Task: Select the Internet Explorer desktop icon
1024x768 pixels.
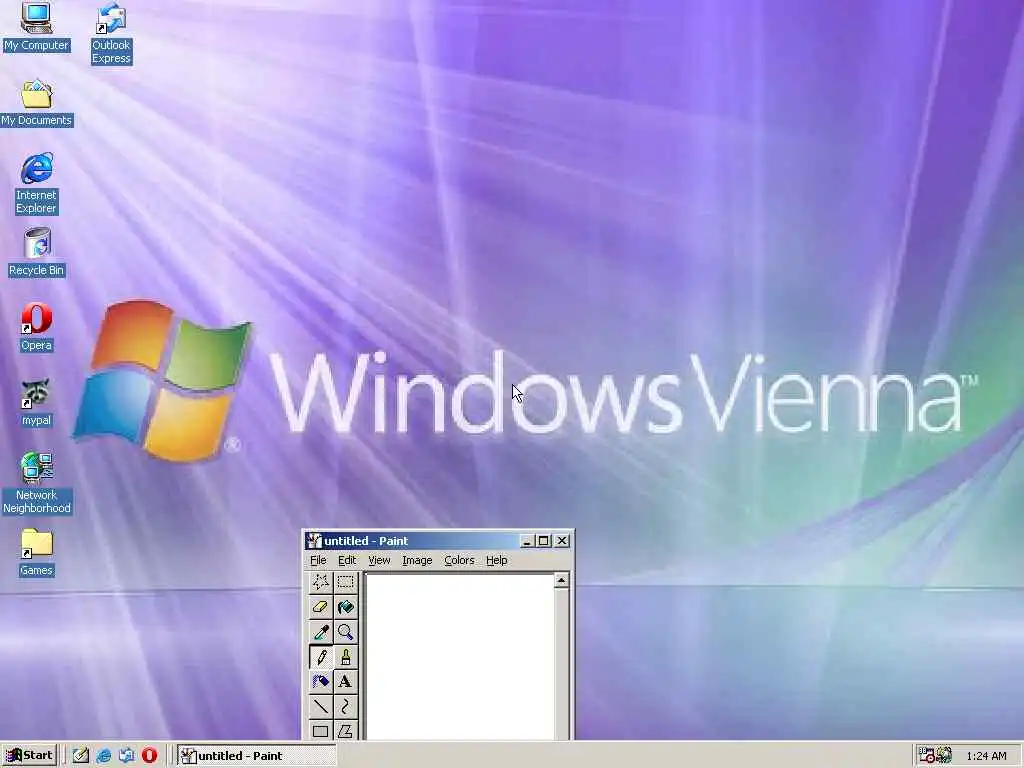Action: point(37,184)
